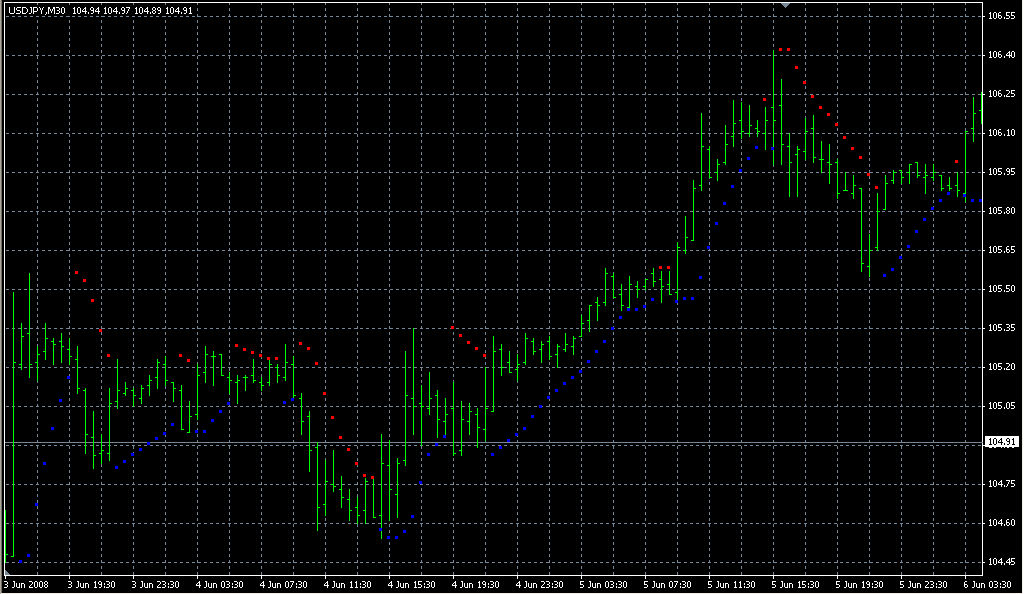
Task: Click the 105.20 price scale label
Action: [x=1001, y=367]
